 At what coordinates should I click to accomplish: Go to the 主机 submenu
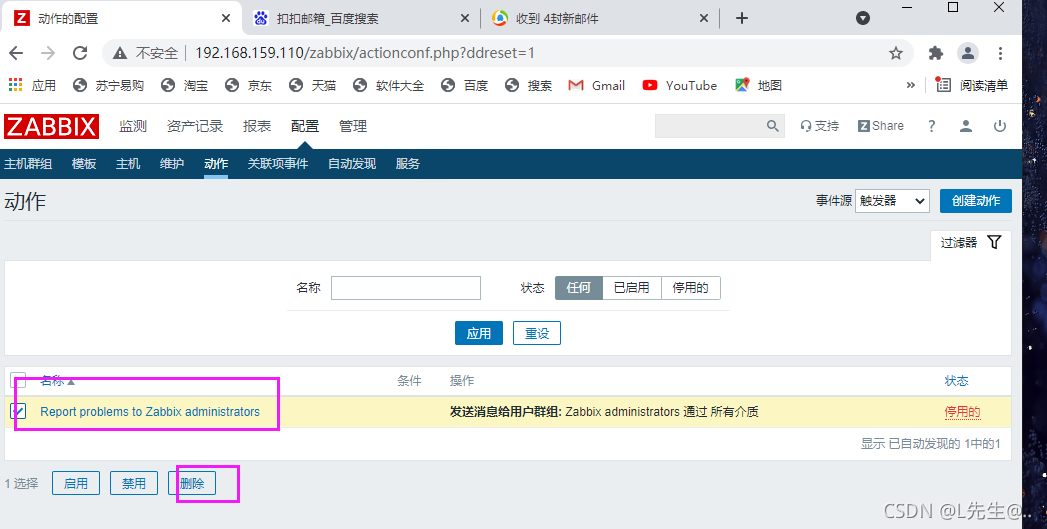(128, 164)
